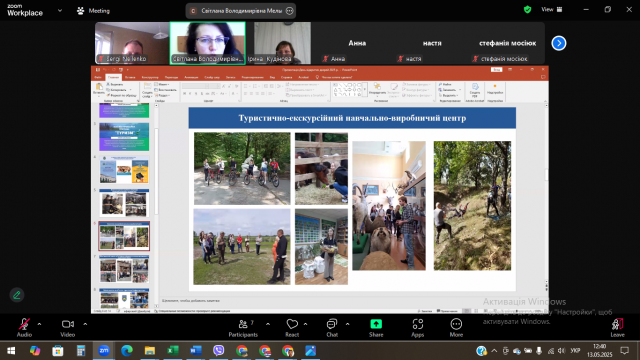Select slide 3 ТУРИЗМ thumbnail
Viewport: 640px width, 360px height.
click(124, 137)
